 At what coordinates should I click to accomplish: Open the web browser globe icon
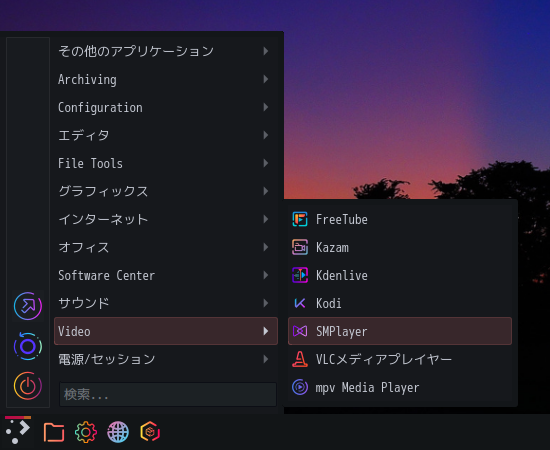[x=118, y=432]
